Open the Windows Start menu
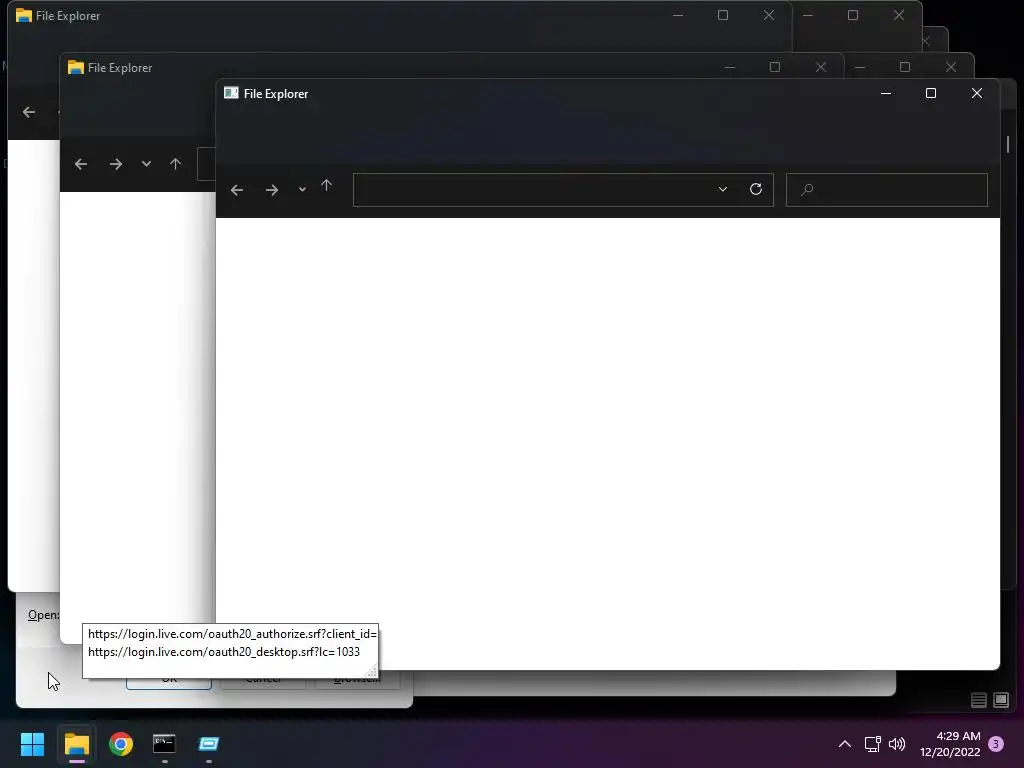This screenshot has height=768, width=1024. point(32,744)
